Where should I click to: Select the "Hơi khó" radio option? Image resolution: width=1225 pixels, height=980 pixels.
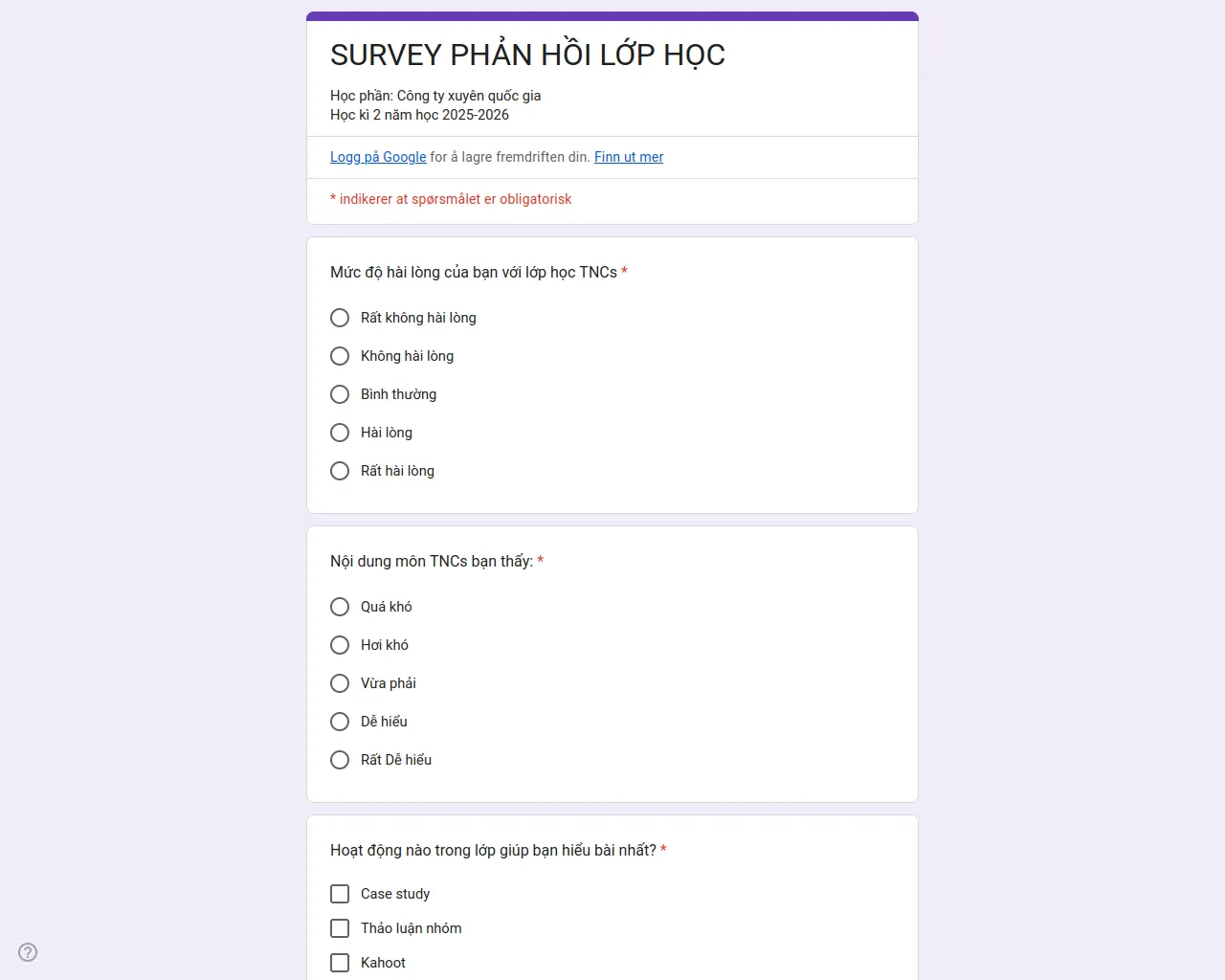(x=340, y=645)
